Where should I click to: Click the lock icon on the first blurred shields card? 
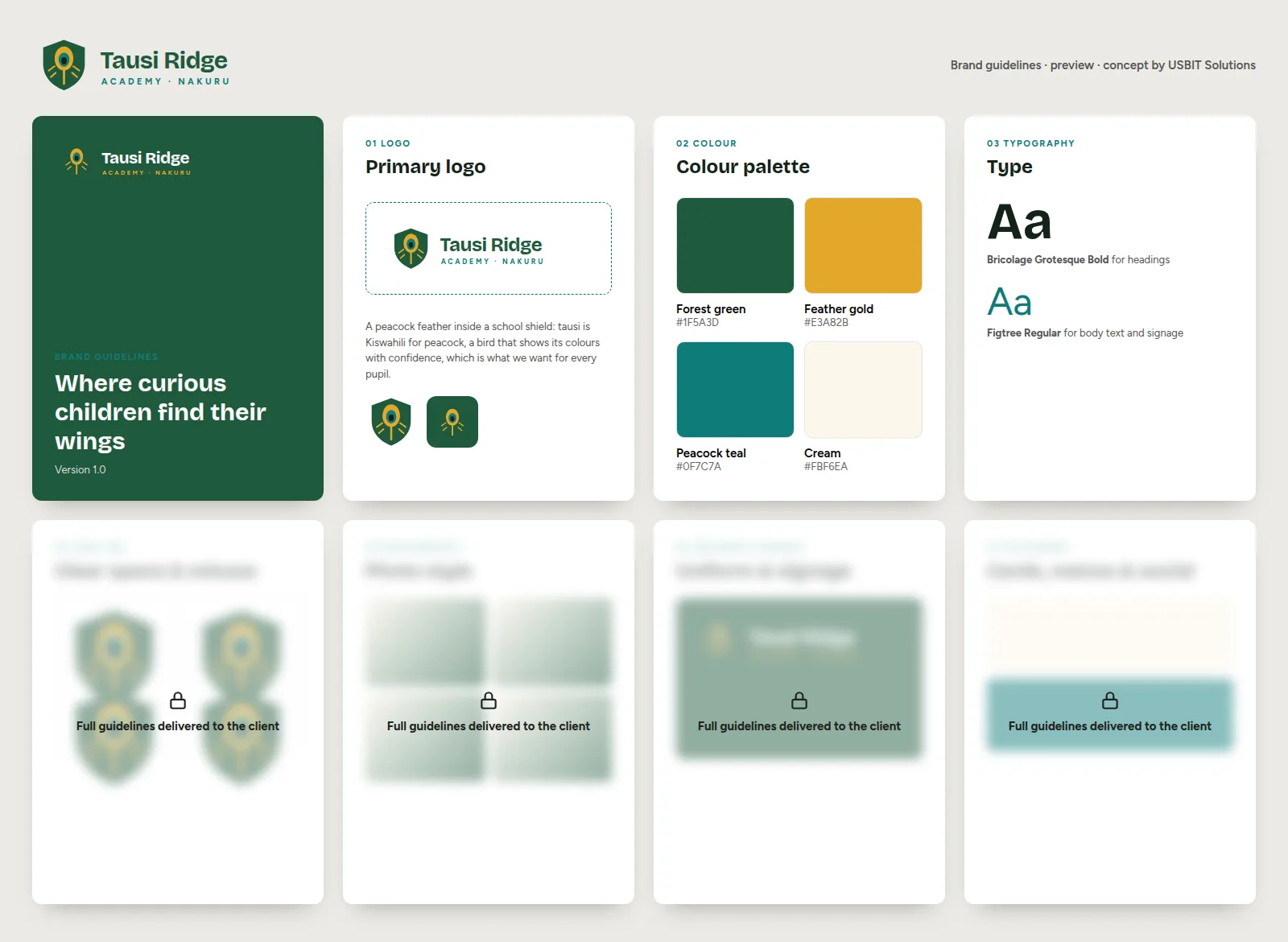[178, 700]
